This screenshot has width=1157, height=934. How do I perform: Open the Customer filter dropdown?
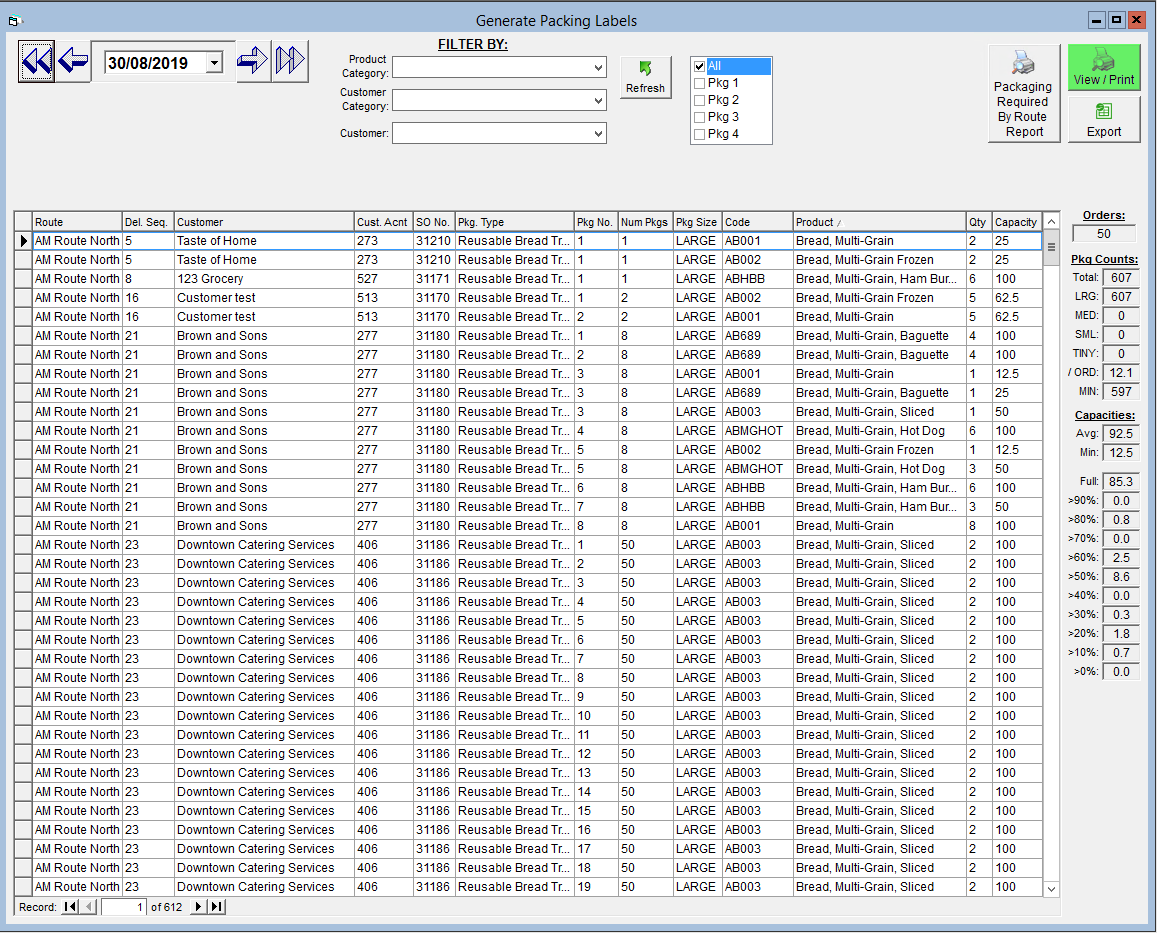tap(598, 134)
